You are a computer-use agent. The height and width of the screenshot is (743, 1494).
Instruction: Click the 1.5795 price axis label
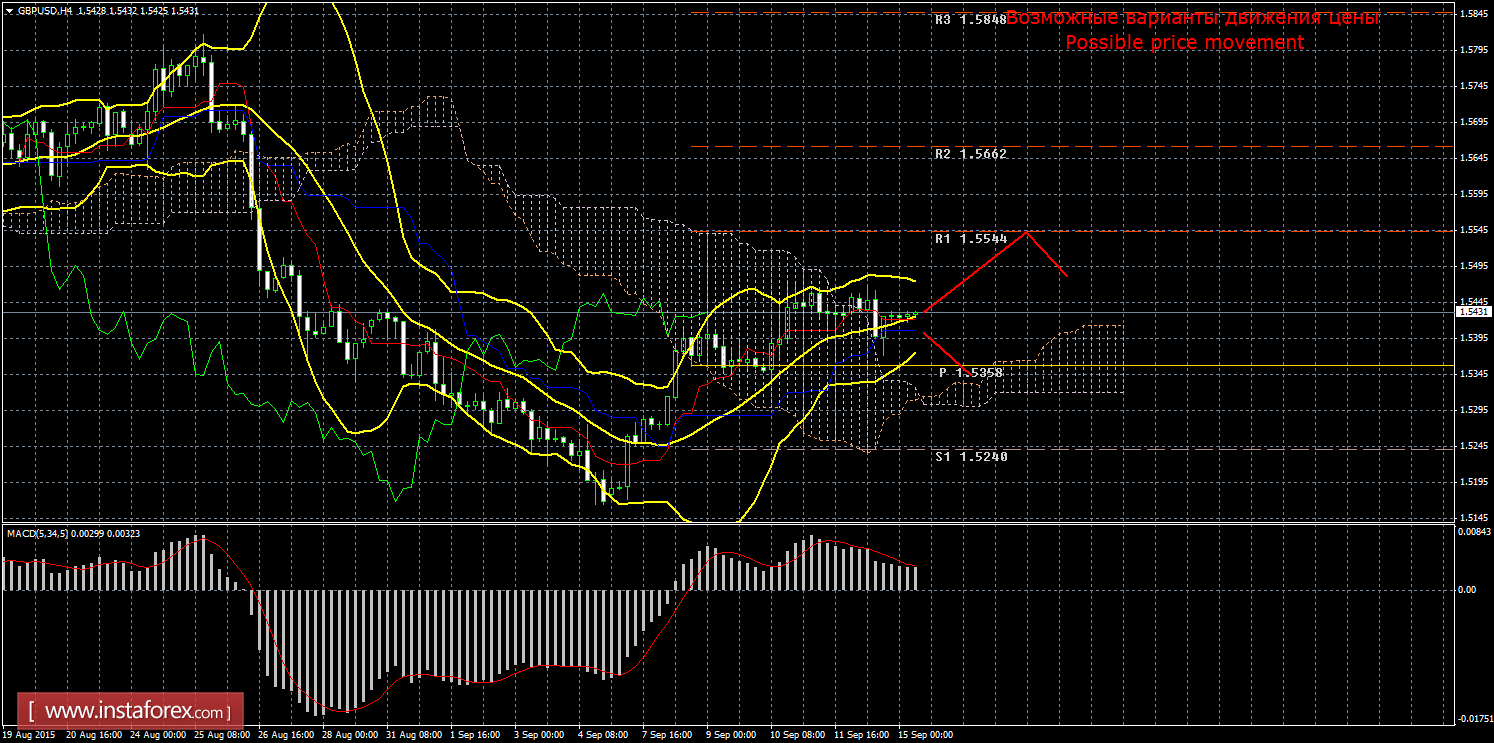(1475, 50)
